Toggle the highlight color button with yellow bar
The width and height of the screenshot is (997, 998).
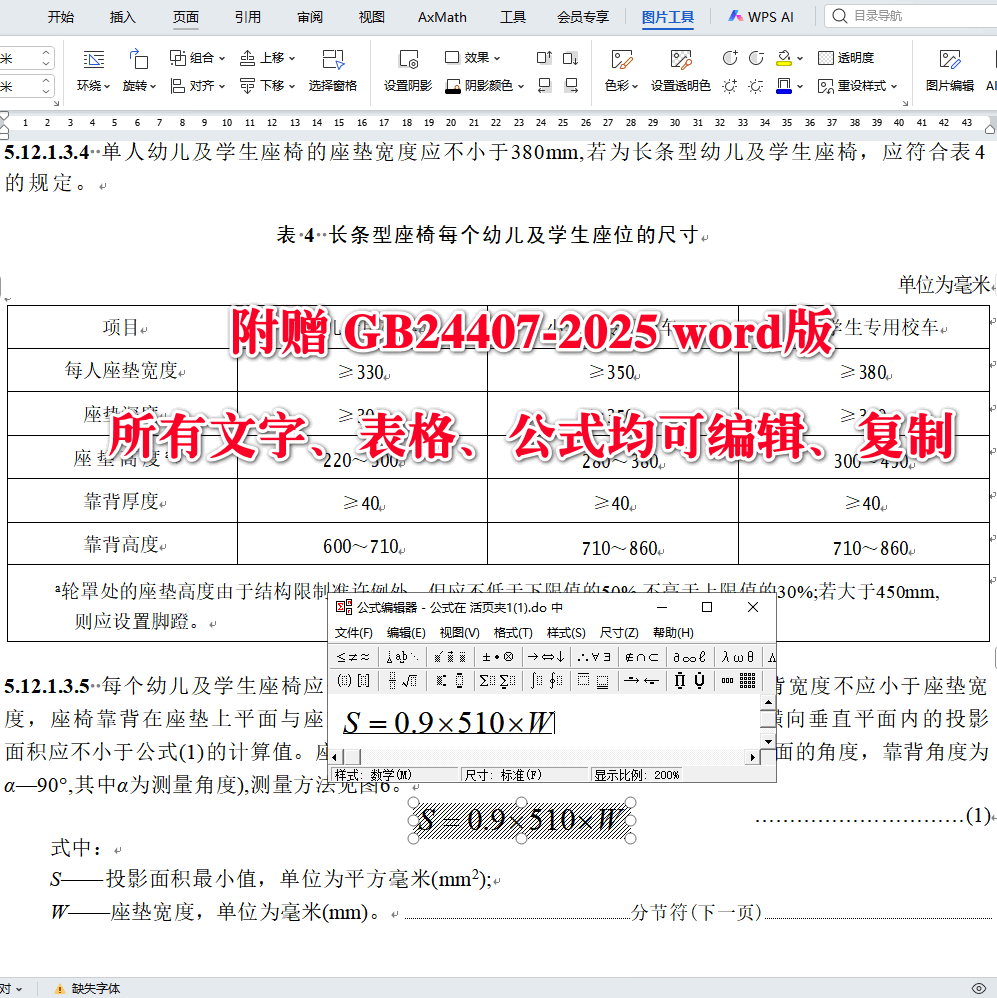782,57
